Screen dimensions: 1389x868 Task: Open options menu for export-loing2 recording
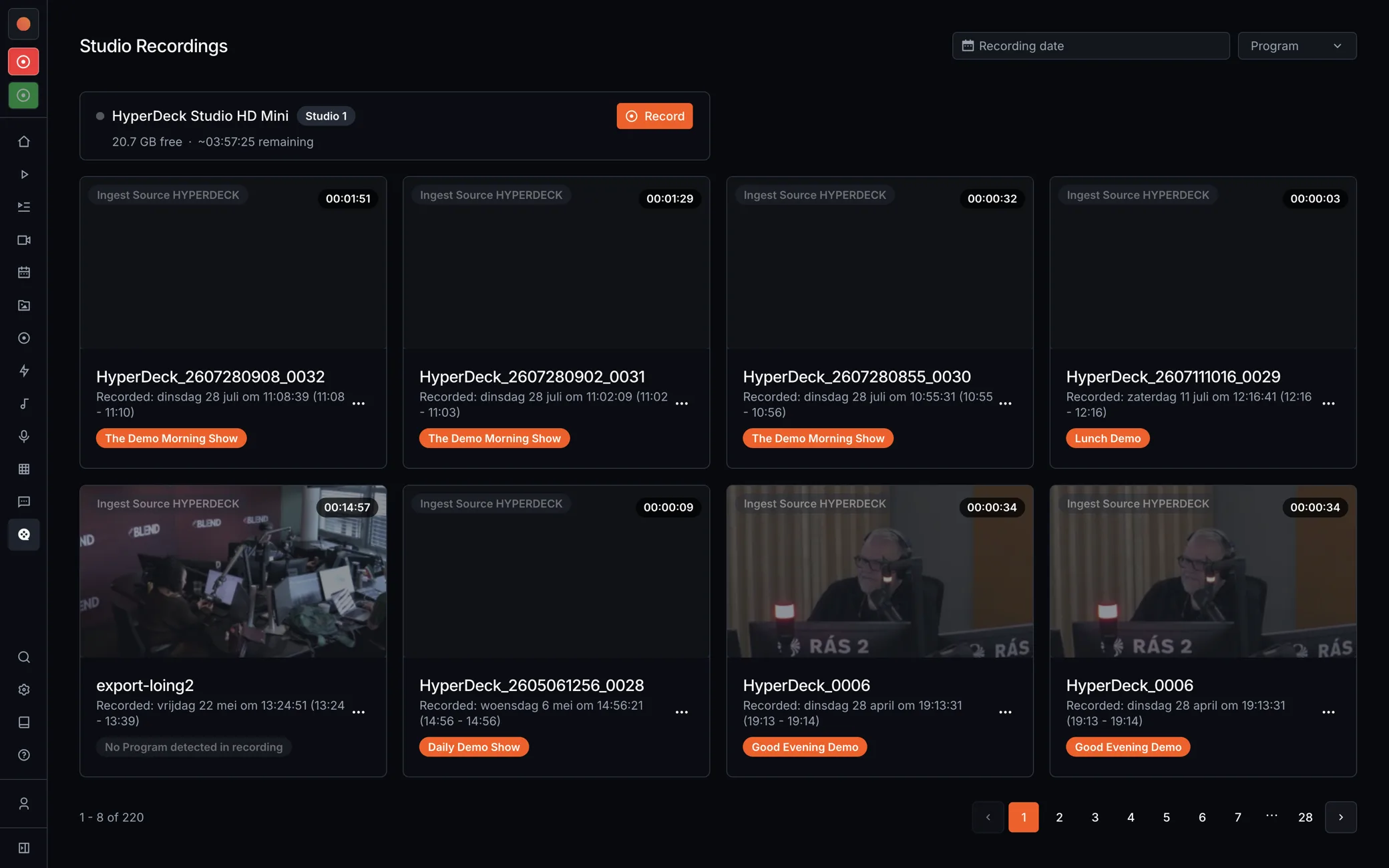[359, 712]
